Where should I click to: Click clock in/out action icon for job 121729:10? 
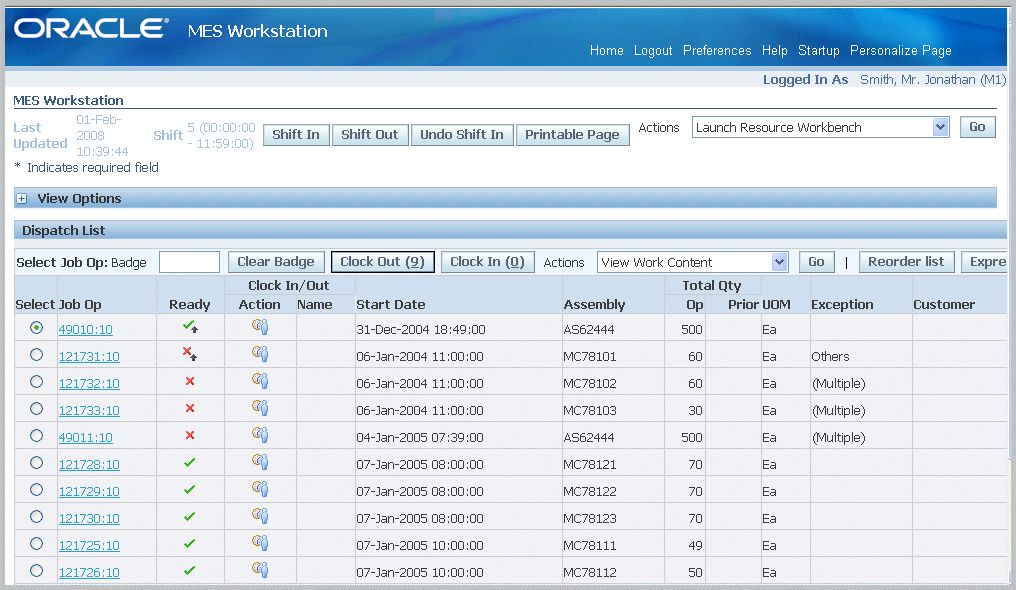(x=260, y=489)
